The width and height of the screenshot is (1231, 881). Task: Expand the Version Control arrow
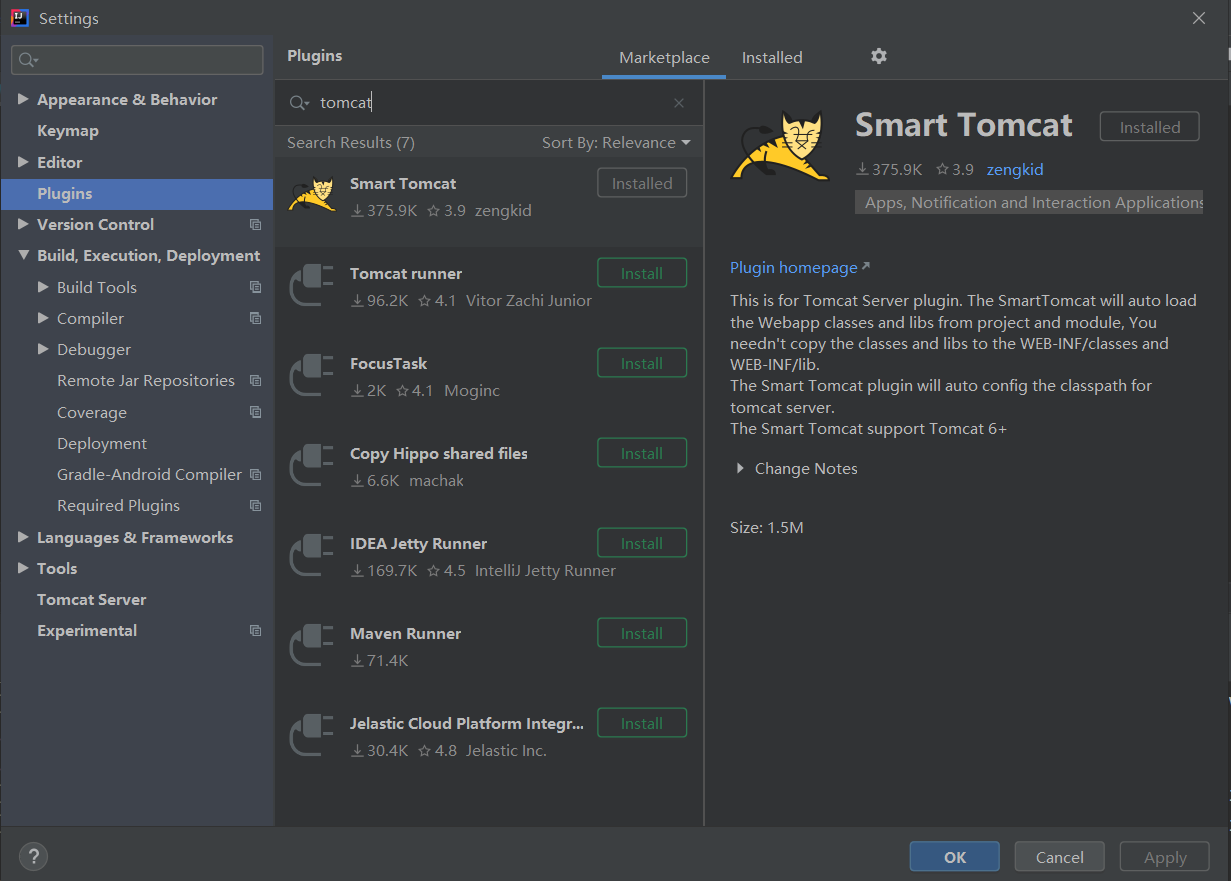click(23, 225)
